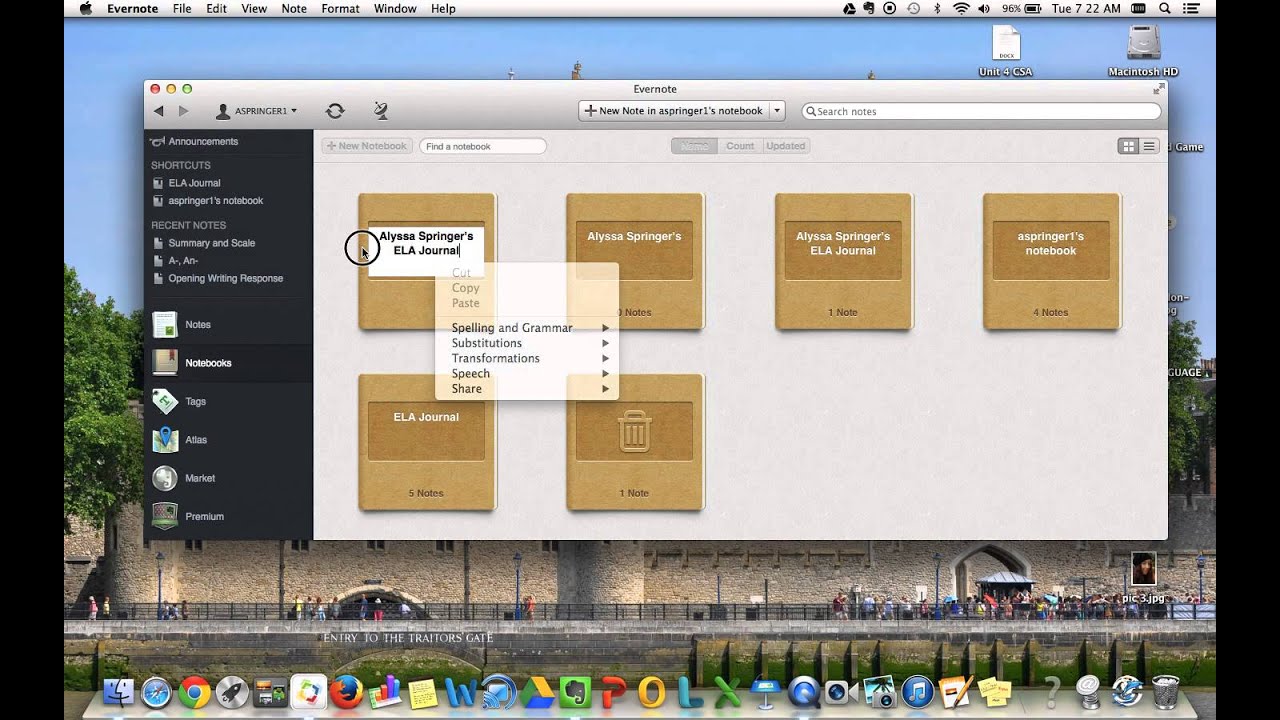Screen dimensions: 1280x720
Task: Select Macintosh HD drive on desktop
Action: [1143, 50]
